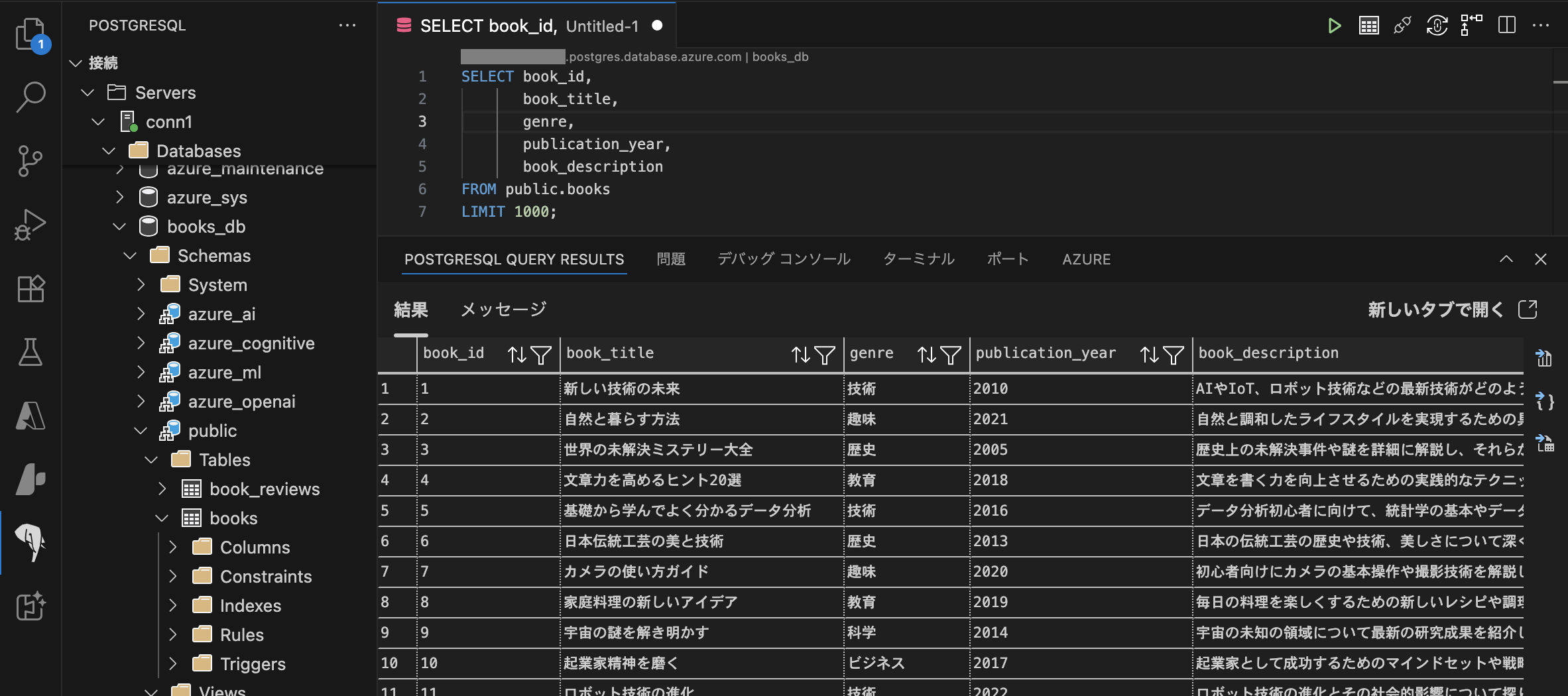
Task: Click the cell 新しい技術の未来
Action: coord(702,389)
